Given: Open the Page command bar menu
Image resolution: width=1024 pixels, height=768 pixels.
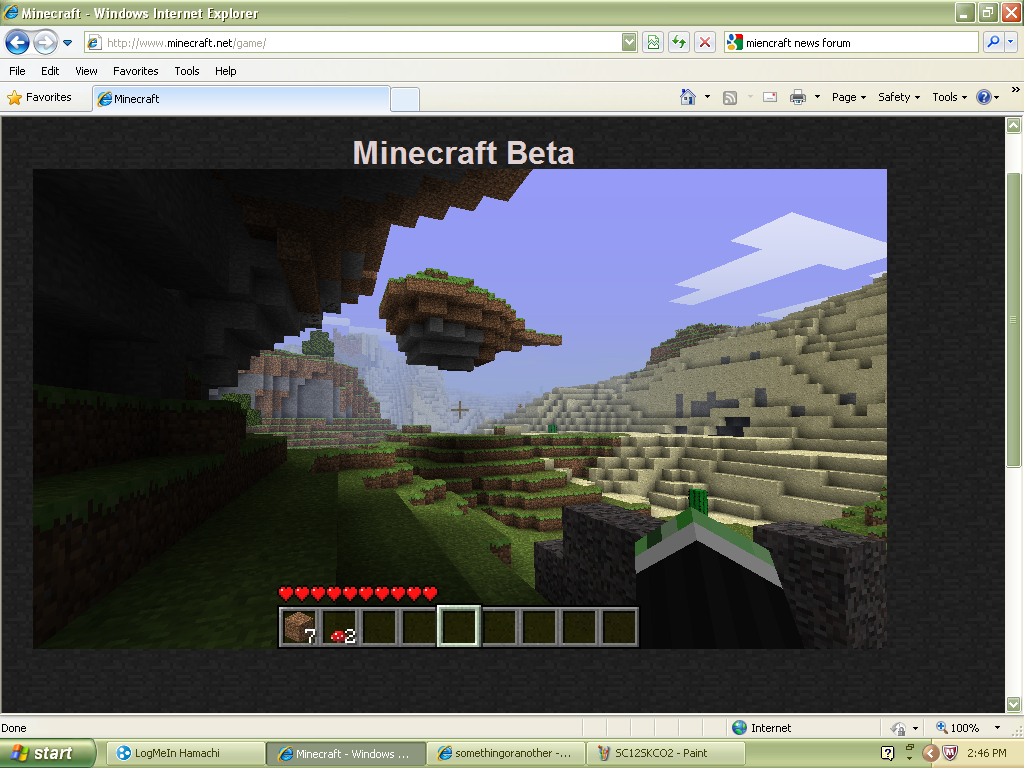Looking at the screenshot, I should point(848,97).
